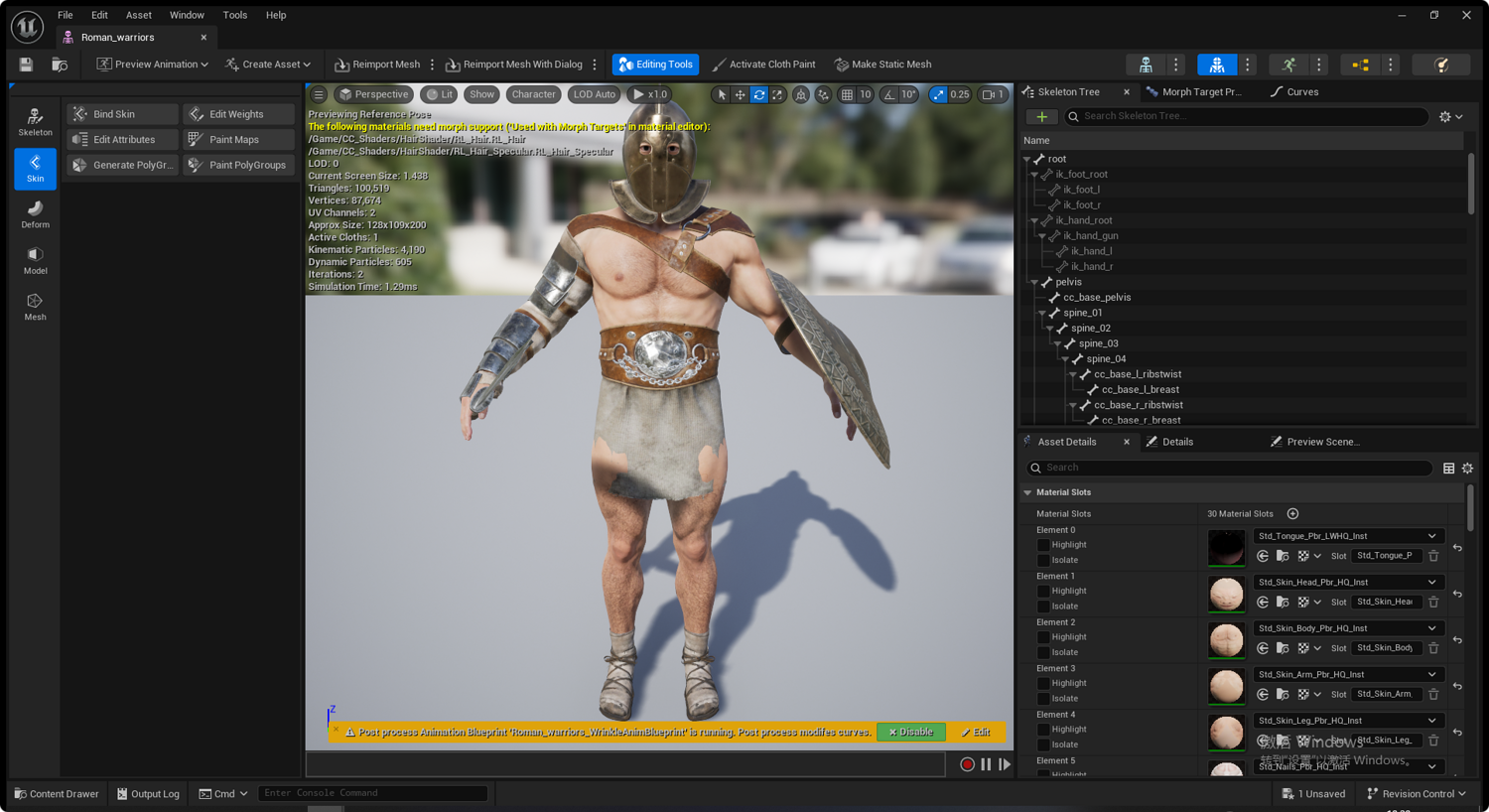Click the Make Static Mesh button
The image size is (1489, 812).
click(882, 65)
